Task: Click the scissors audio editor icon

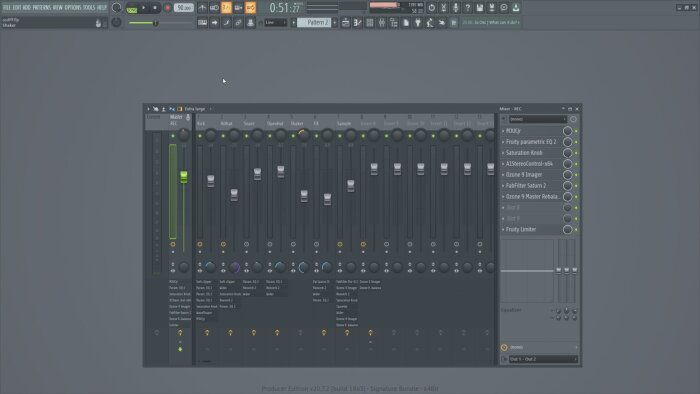Action: pyautogui.click(x=443, y=8)
